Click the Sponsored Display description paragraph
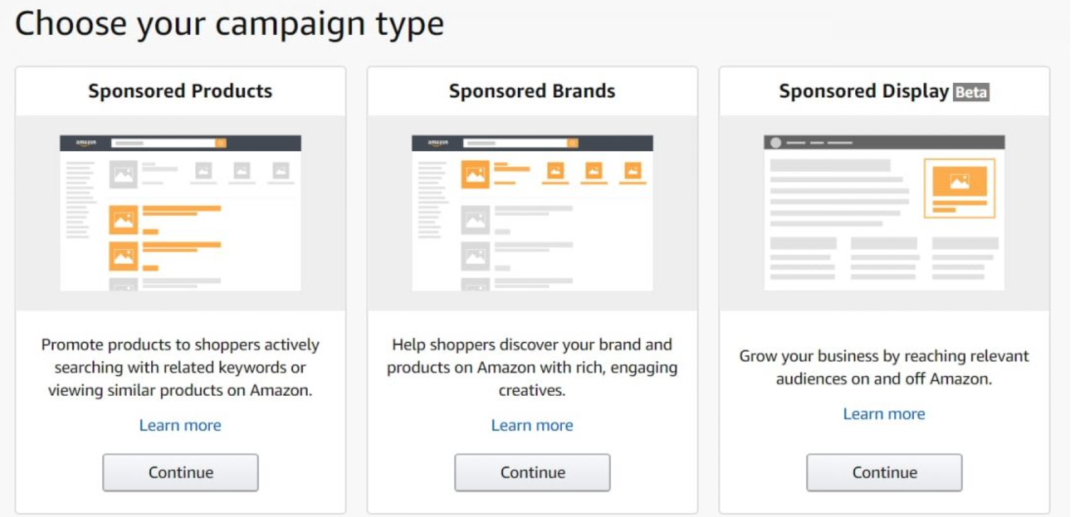The image size is (1080, 517). (884, 367)
